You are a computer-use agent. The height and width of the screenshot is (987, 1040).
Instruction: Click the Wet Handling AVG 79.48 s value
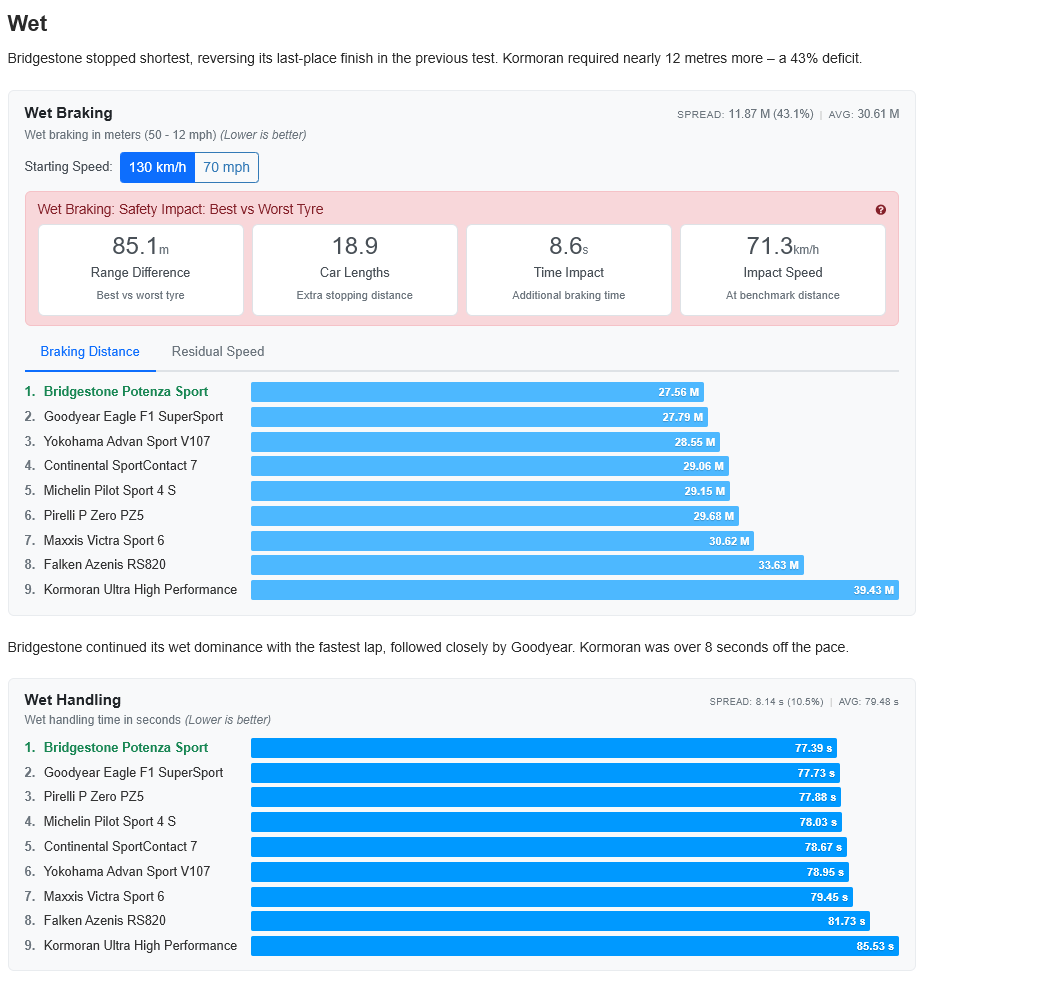point(881,702)
